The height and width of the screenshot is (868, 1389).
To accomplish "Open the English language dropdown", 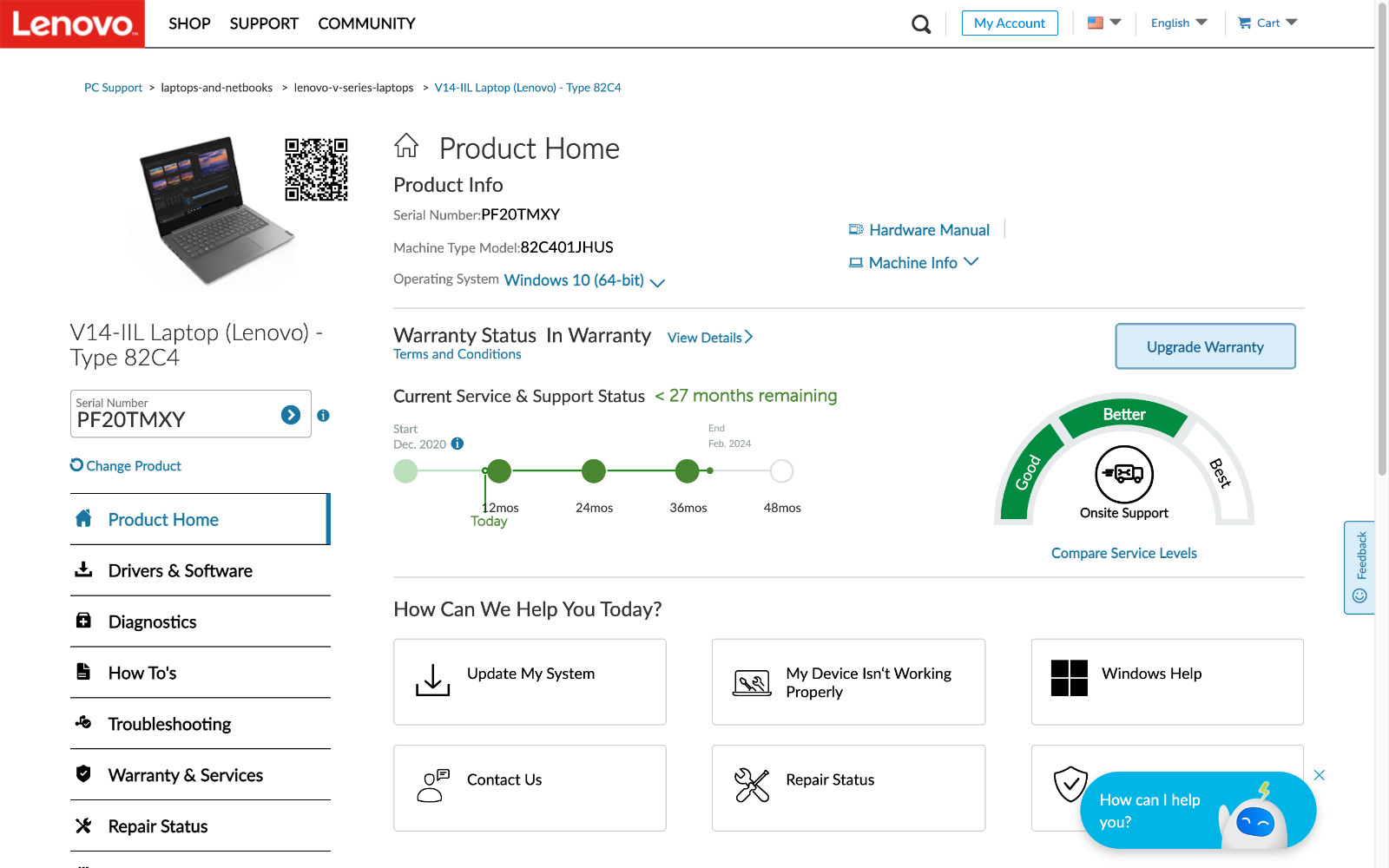I will (1179, 23).
